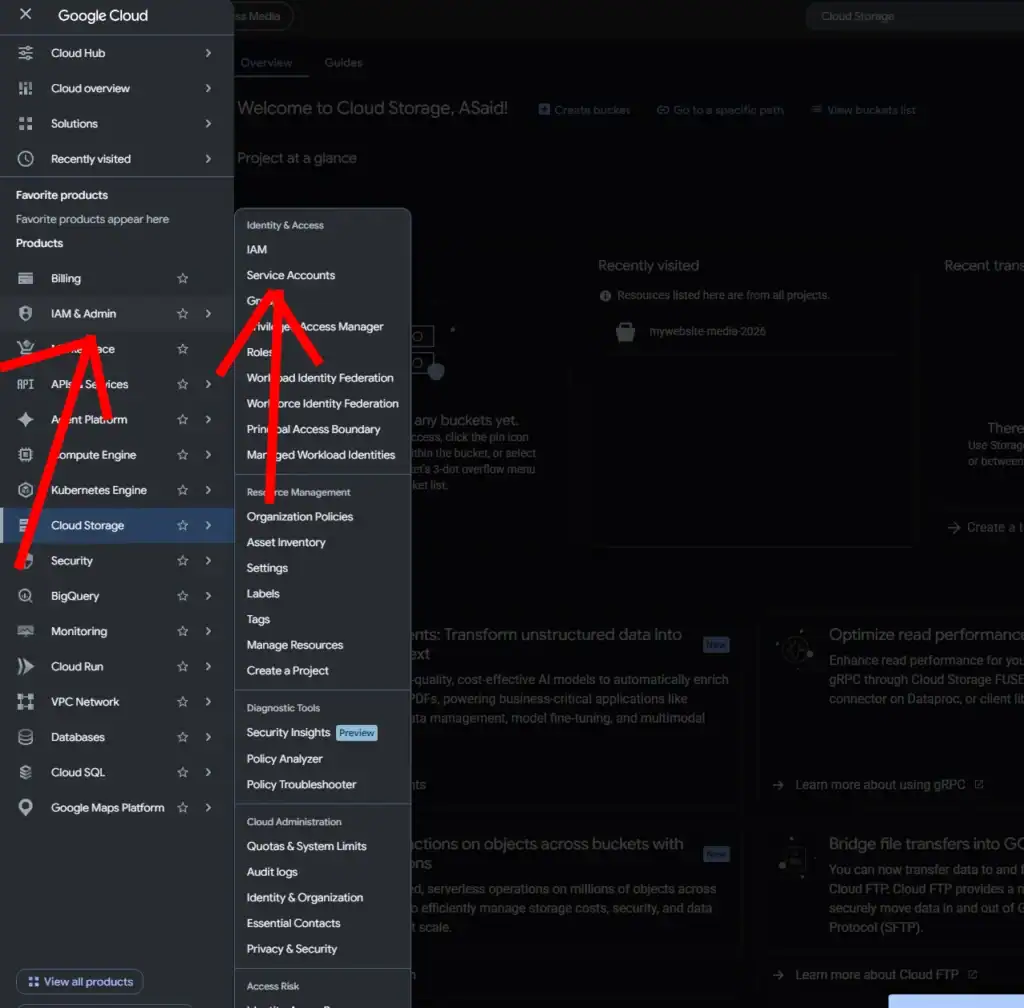Click the mywebsite-media-2026 bucket icon
The image size is (1024, 1008).
(x=625, y=332)
